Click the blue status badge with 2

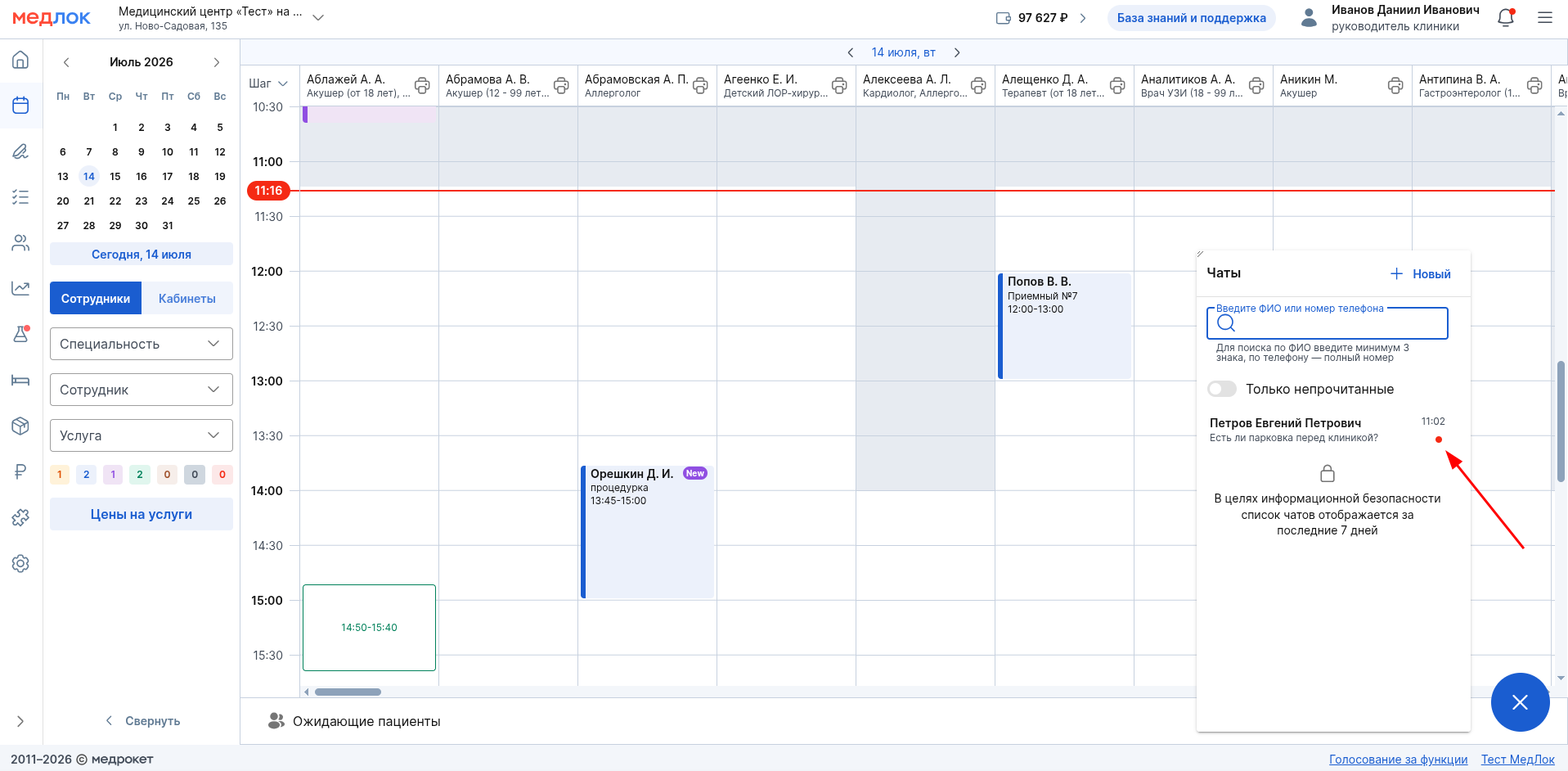coord(87,475)
